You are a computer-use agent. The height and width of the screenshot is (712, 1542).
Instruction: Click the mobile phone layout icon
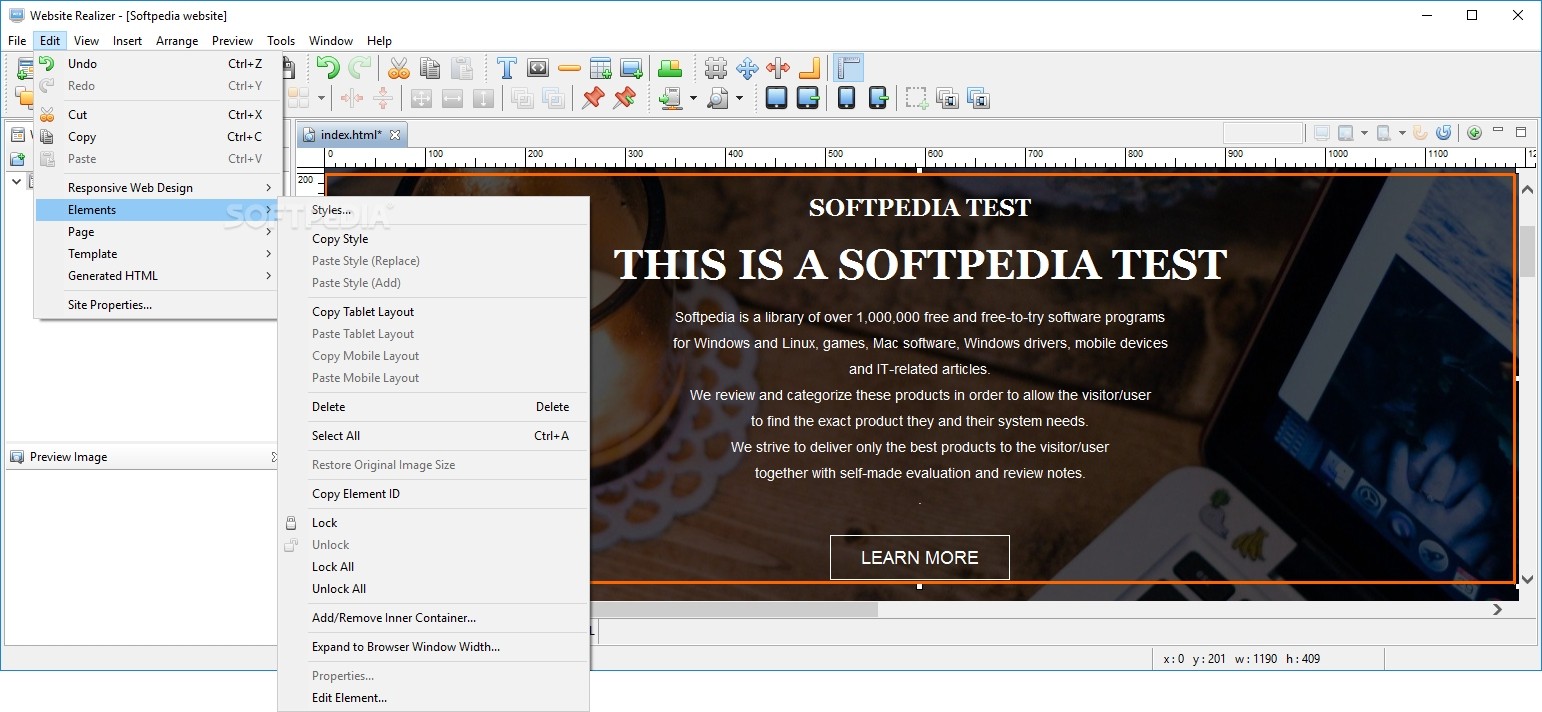click(846, 98)
